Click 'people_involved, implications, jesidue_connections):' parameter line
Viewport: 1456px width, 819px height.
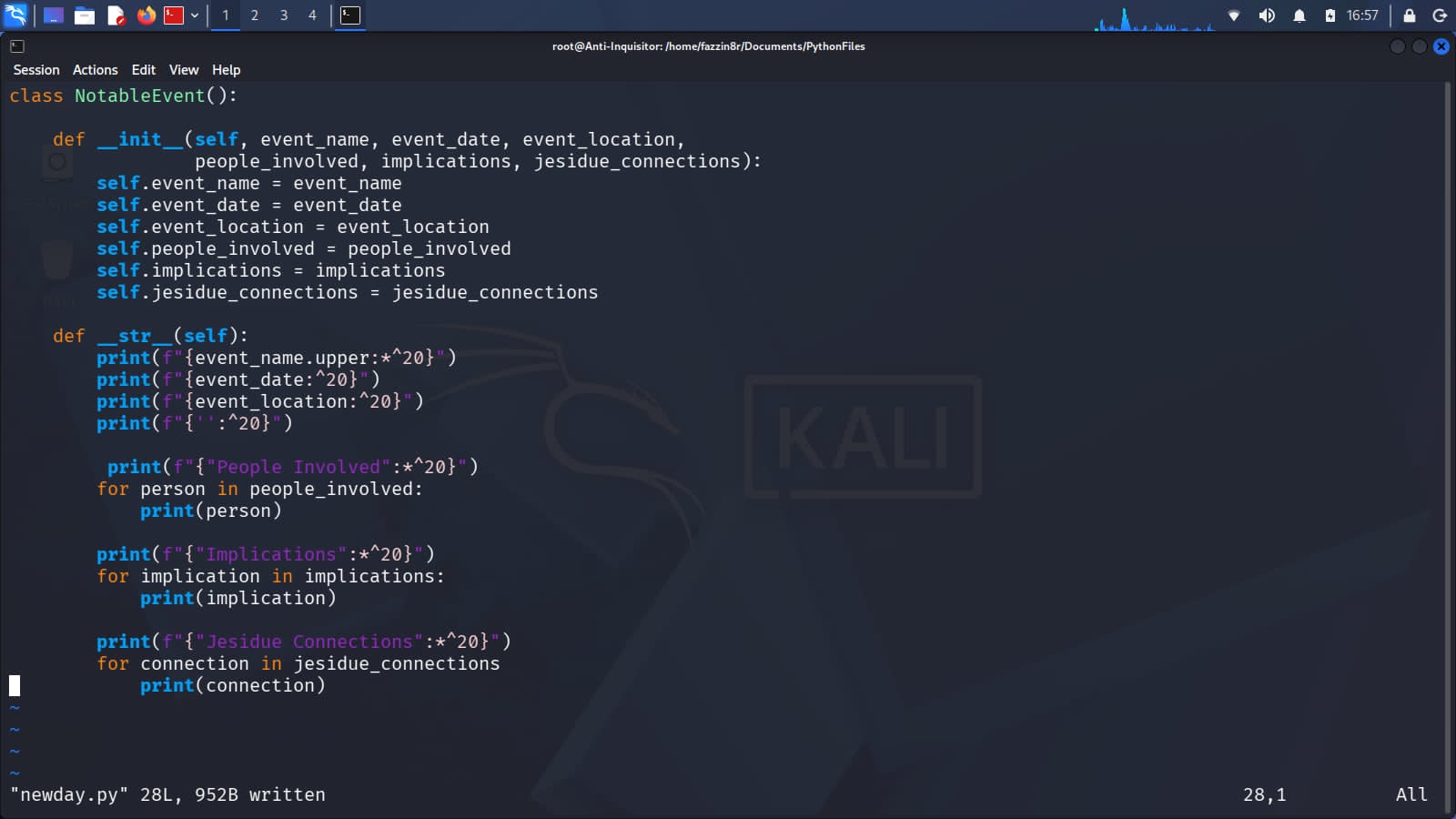click(479, 161)
